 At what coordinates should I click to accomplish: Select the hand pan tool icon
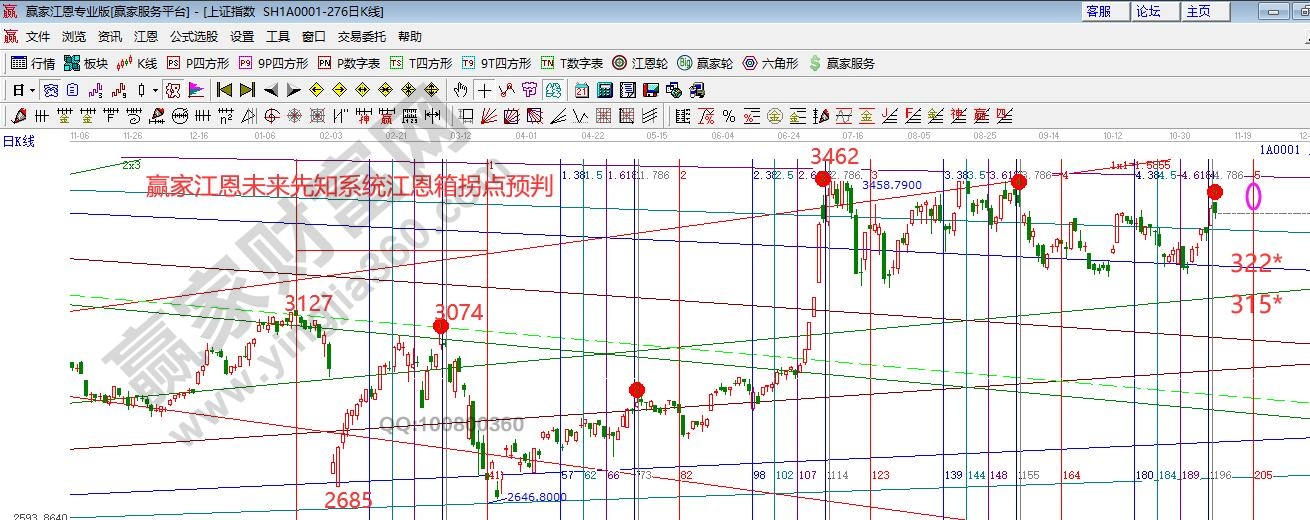click(460, 90)
